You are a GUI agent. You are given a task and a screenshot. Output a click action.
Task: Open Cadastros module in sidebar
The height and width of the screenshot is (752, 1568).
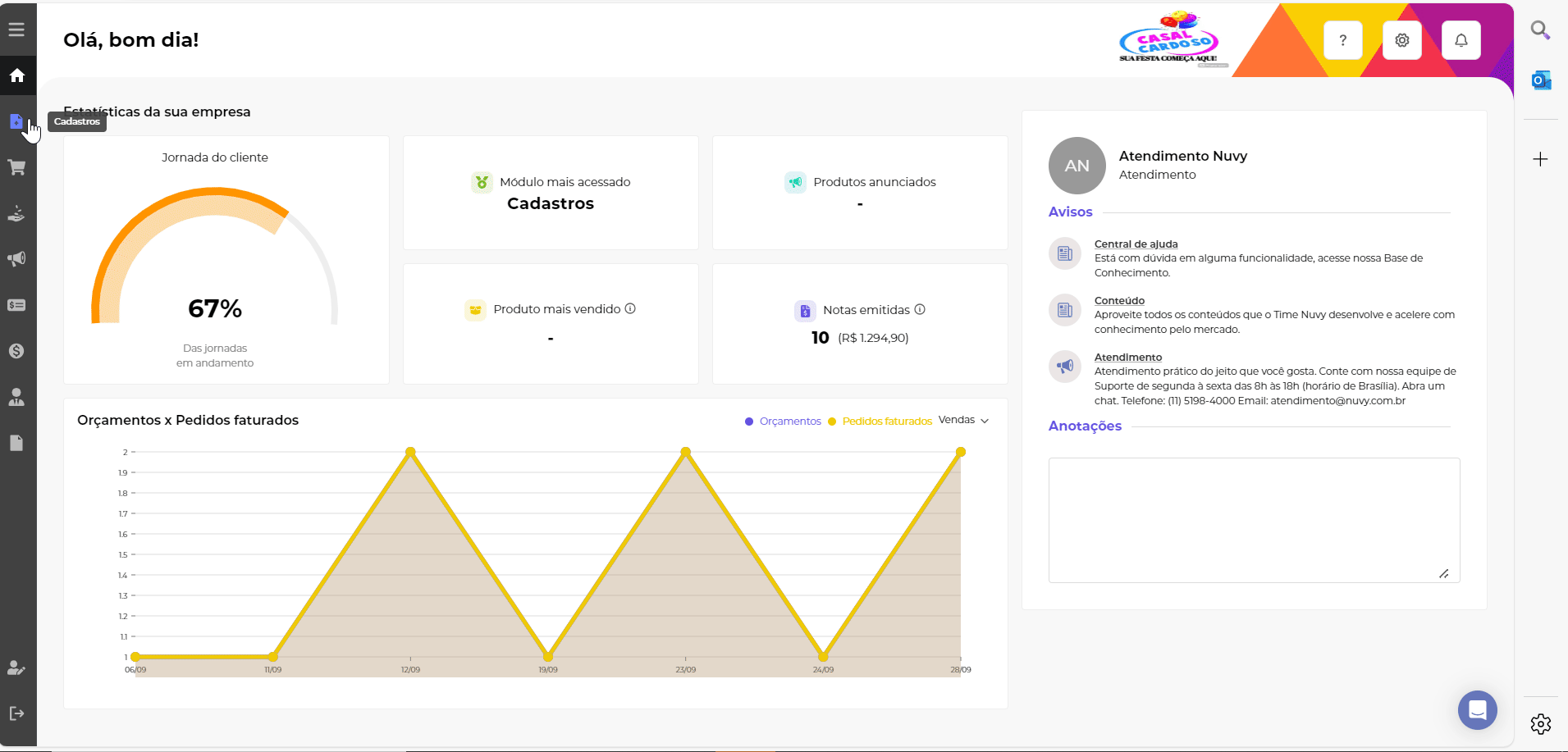pos(16,122)
